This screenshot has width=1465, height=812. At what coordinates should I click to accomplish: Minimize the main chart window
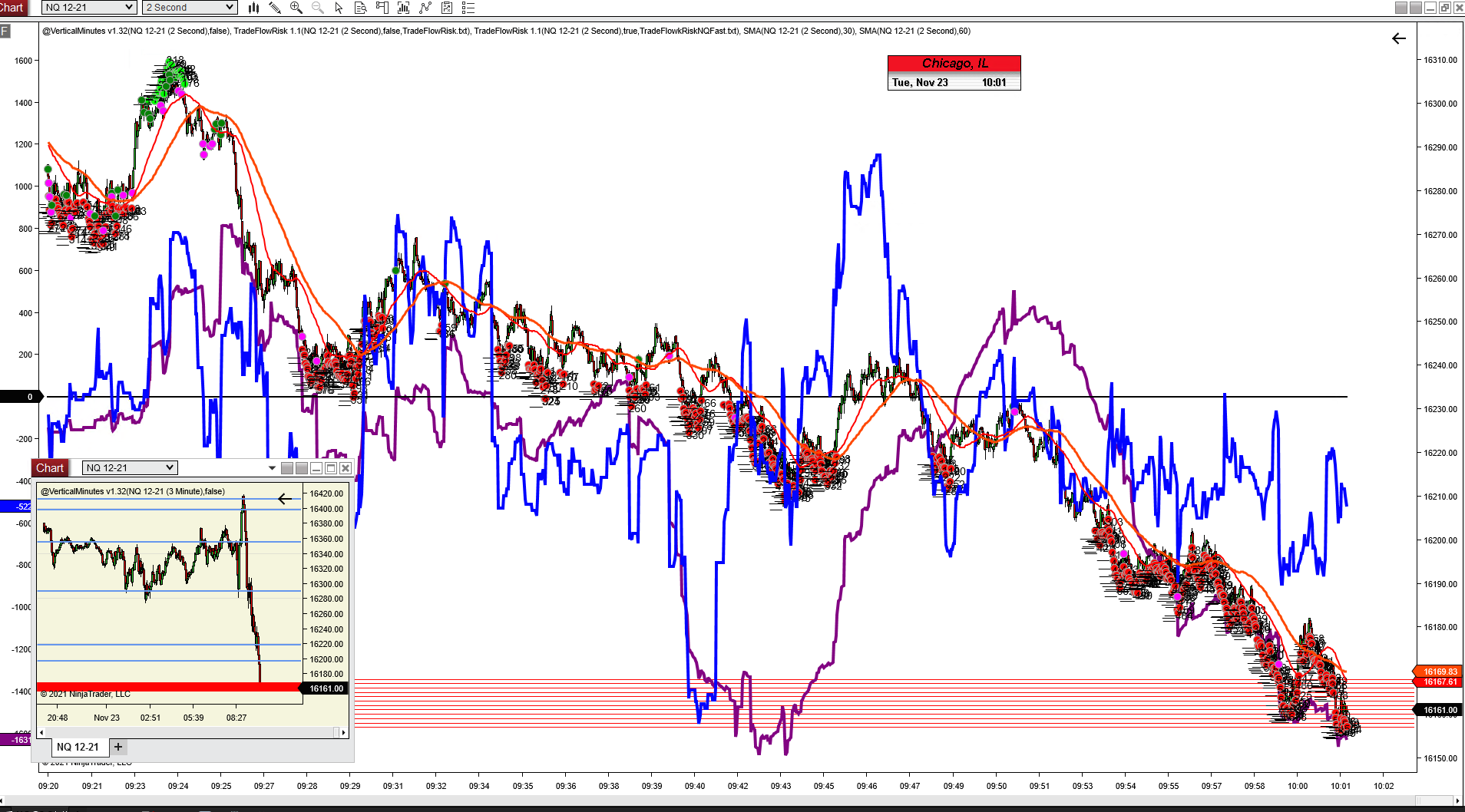click(x=1430, y=8)
